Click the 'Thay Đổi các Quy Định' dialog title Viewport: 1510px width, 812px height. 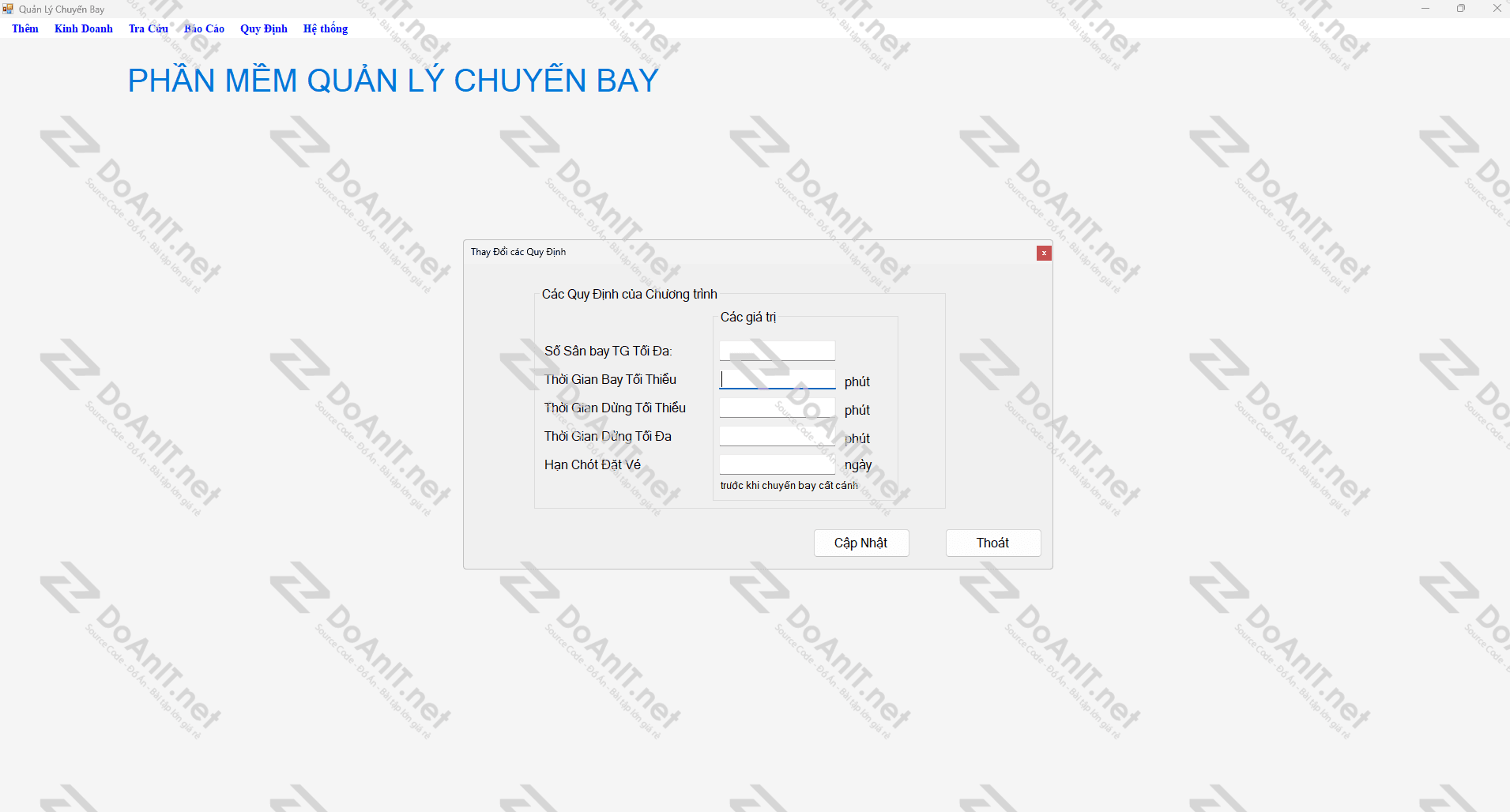click(518, 252)
